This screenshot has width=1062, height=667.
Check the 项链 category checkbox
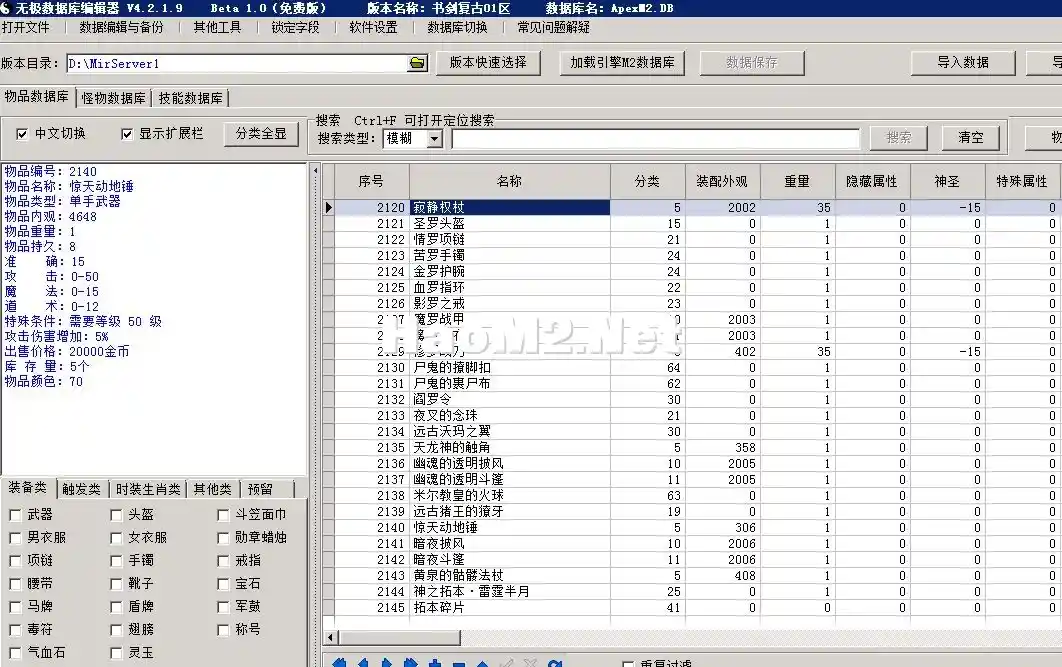tap(15, 561)
